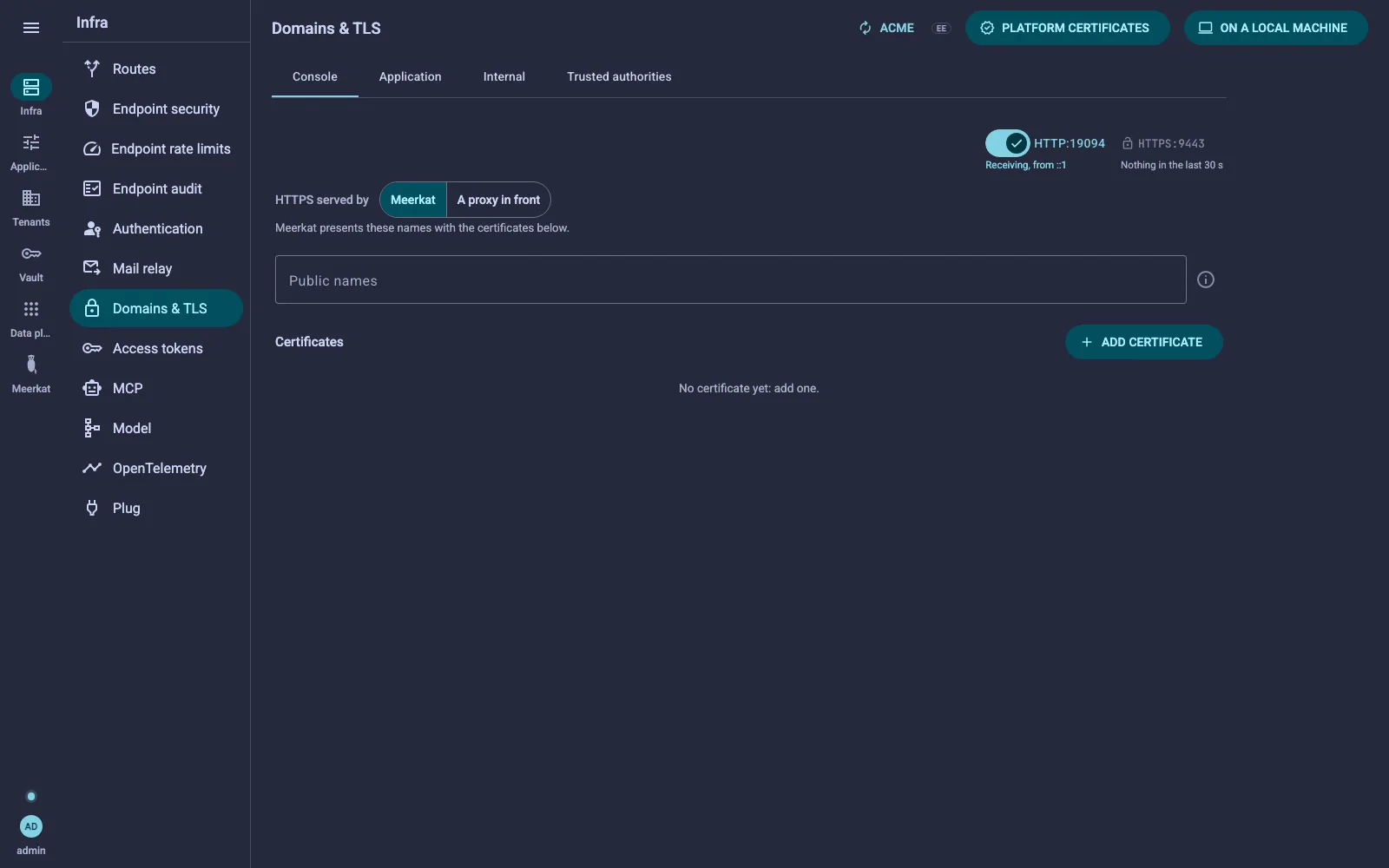
Task: Toggle the HTTP:19094 switch
Action: (1007, 143)
